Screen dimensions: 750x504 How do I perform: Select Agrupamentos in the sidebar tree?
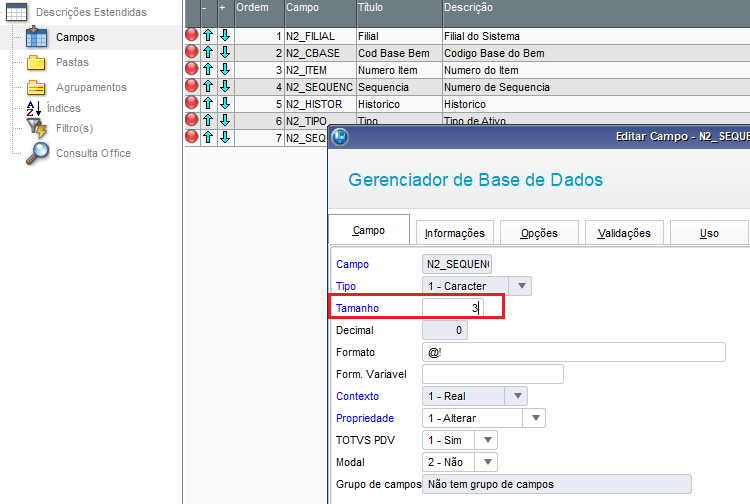[x=91, y=87]
